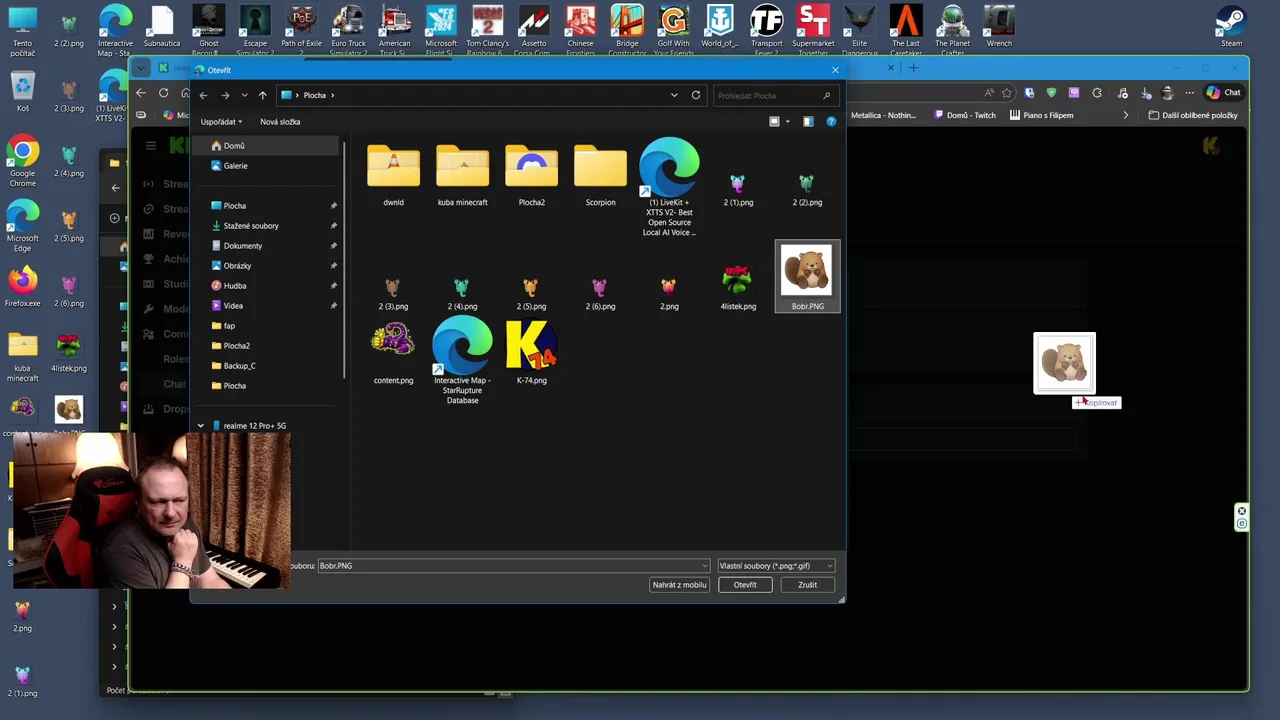
Task: Create a Nová složka
Action: pos(280,122)
